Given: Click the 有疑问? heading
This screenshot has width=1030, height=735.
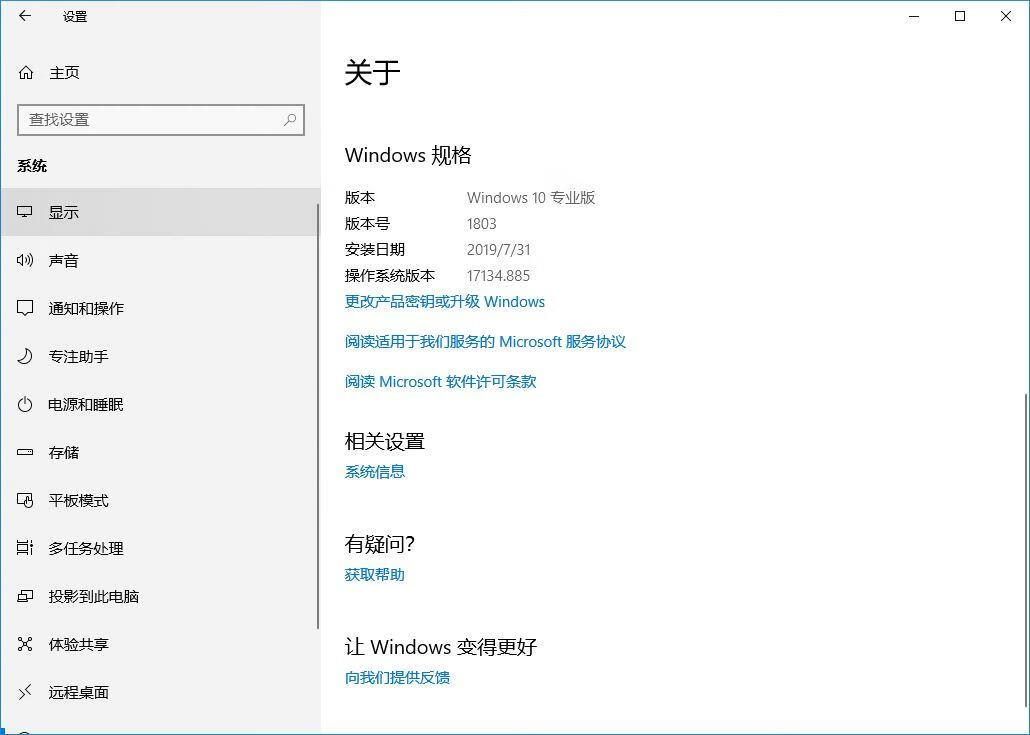Looking at the screenshot, I should pyautogui.click(x=380, y=544).
